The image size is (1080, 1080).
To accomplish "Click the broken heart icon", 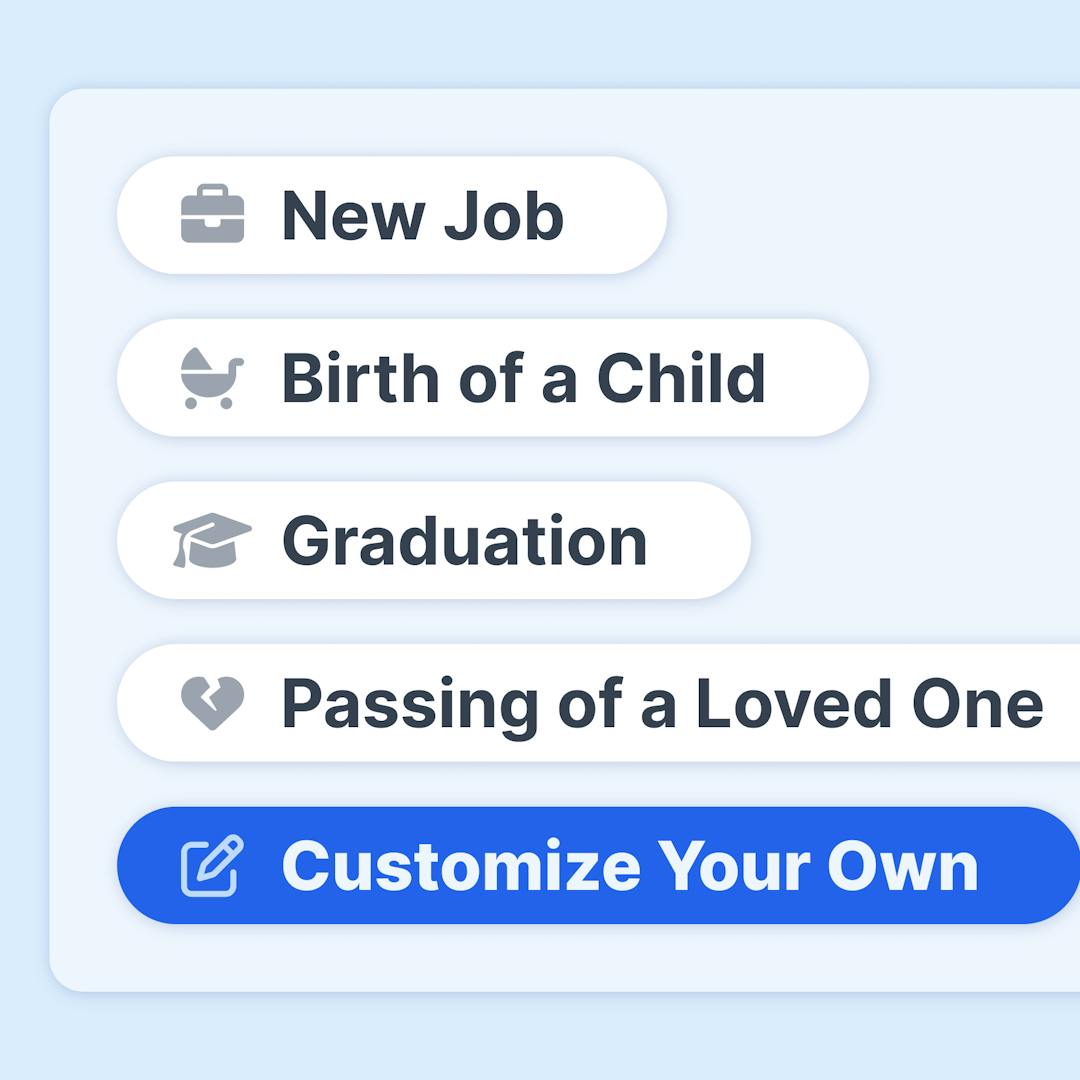I will coord(212,703).
